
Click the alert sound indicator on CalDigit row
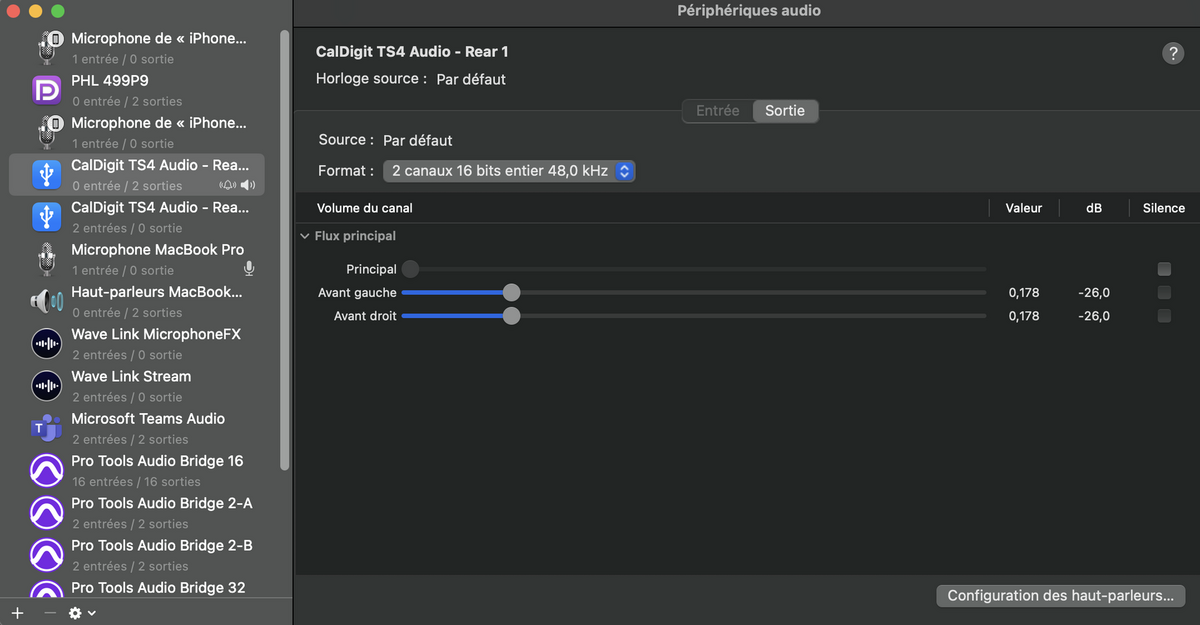(228, 186)
